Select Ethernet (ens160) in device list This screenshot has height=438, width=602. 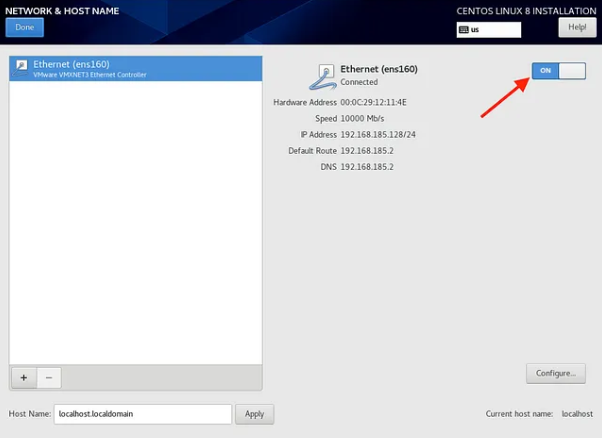136,68
